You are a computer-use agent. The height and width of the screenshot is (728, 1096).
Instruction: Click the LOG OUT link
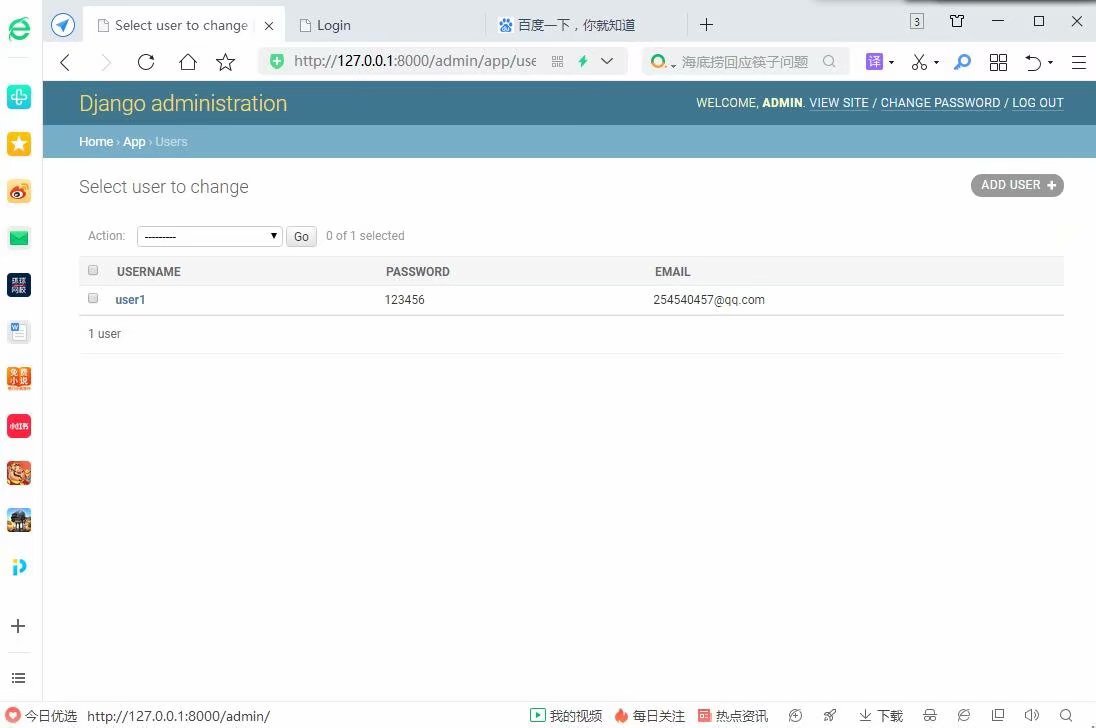(1037, 103)
